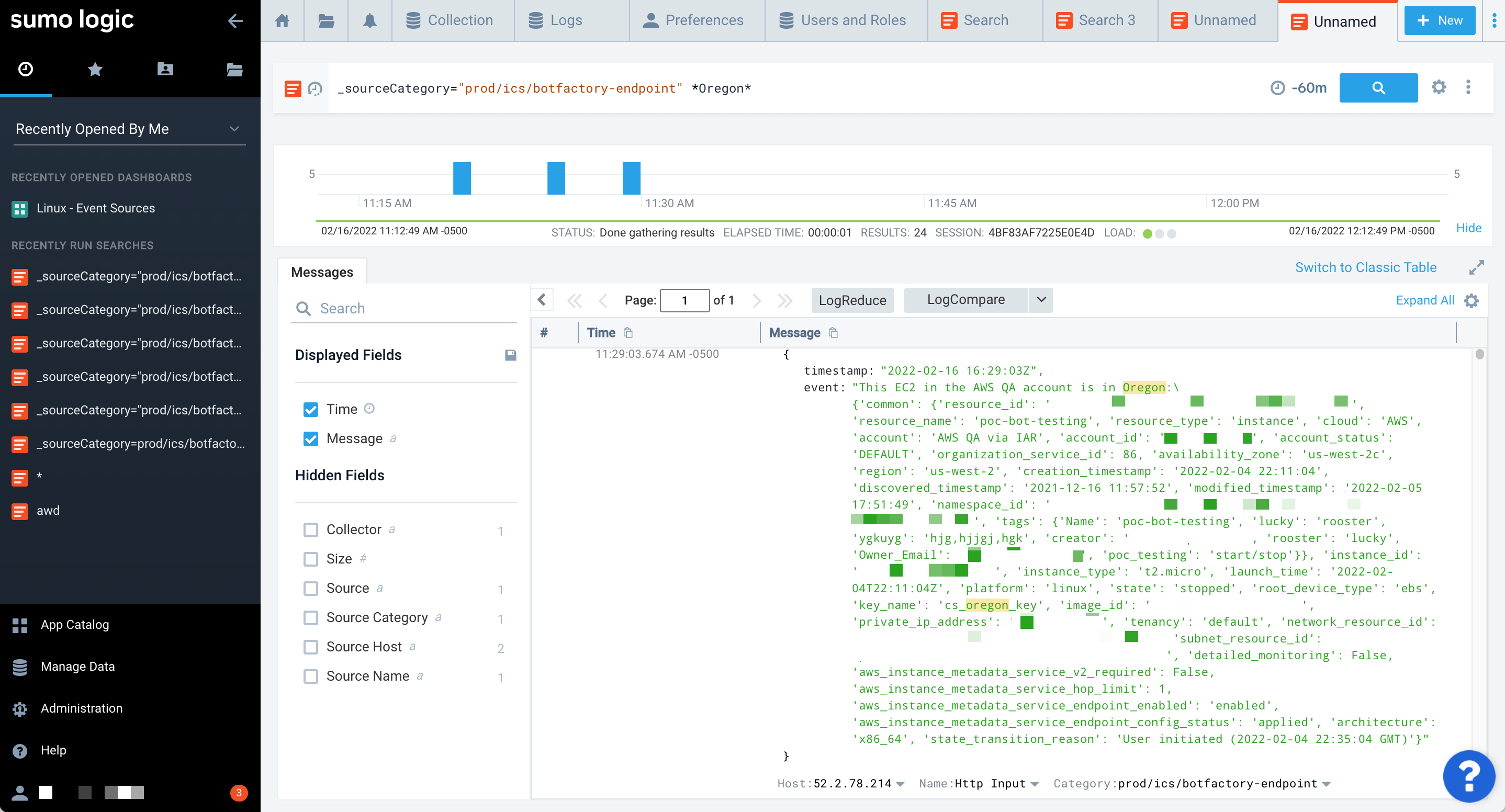The image size is (1505, 812).
Task: Expand results pane with diagonal arrows icon
Action: (1476, 267)
